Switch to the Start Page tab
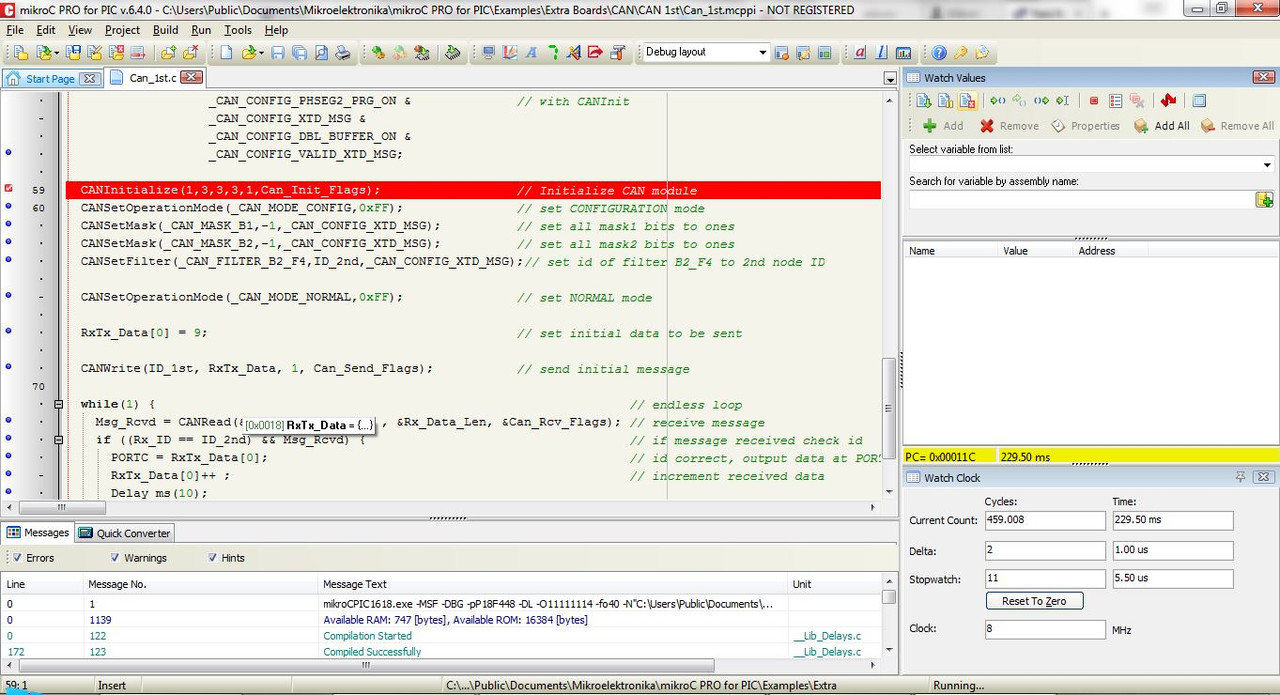The height and width of the screenshot is (695, 1280). coord(50,79)
